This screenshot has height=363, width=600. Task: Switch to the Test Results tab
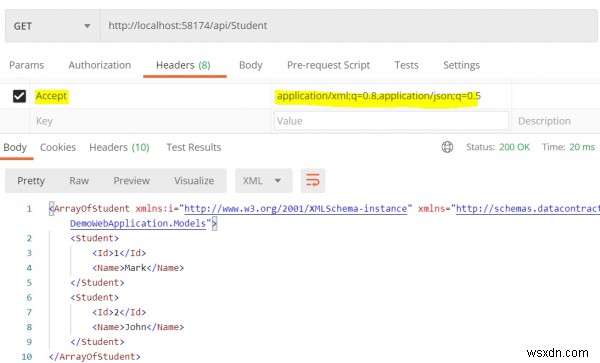194,147
